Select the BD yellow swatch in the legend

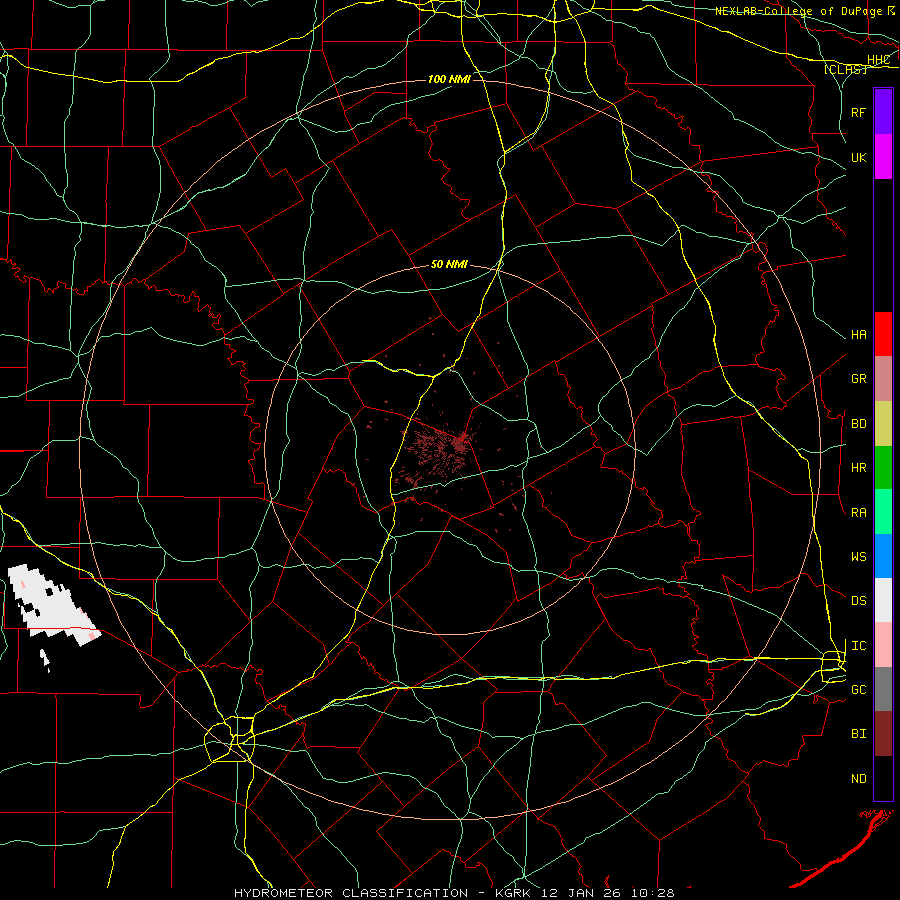coord(883,424)
